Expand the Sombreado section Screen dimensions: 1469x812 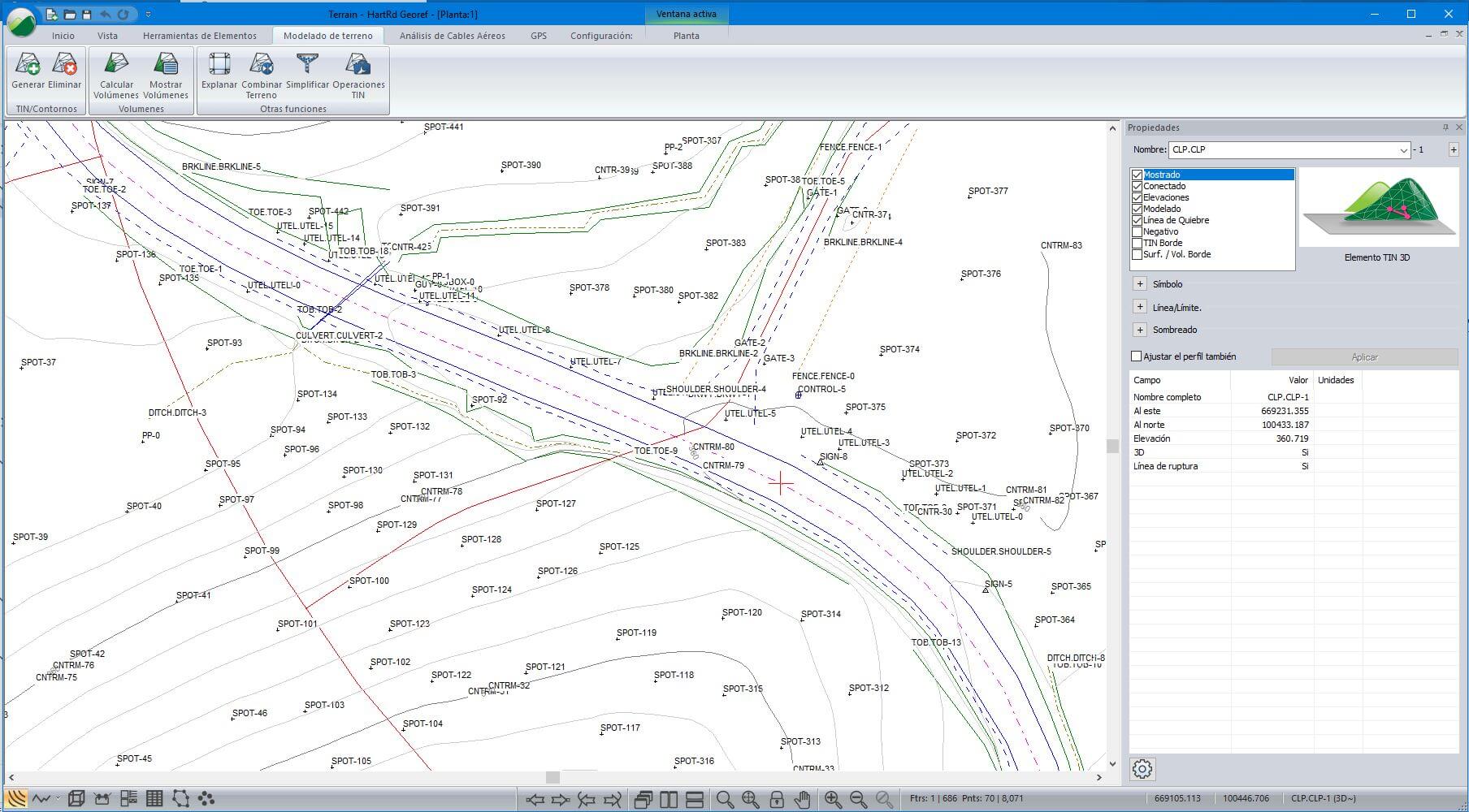point(1140,330)
